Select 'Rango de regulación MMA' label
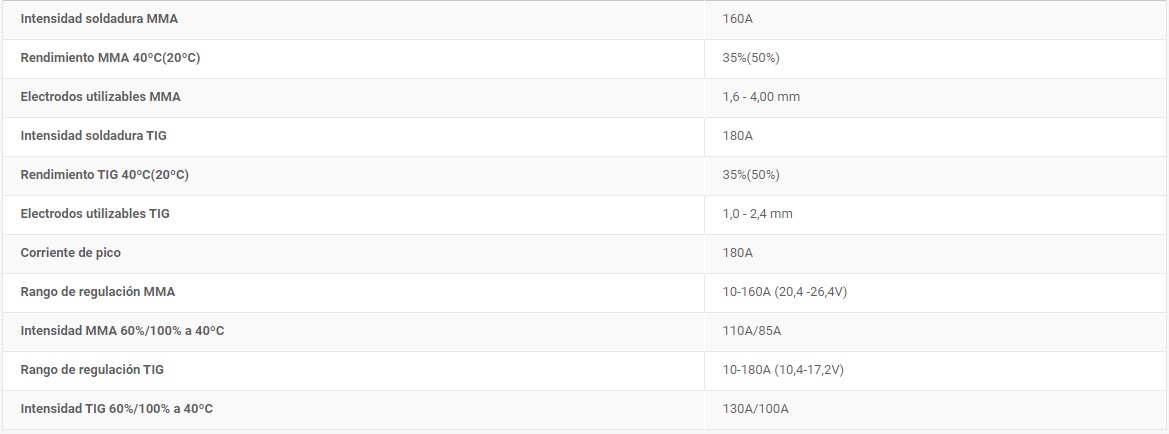The image size is (1169, 434). point(98,292)
